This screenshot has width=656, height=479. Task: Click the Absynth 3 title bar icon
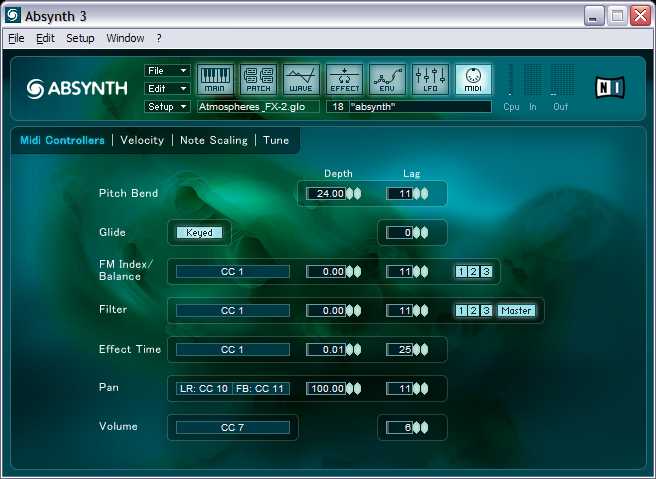(x=13, y=15)
